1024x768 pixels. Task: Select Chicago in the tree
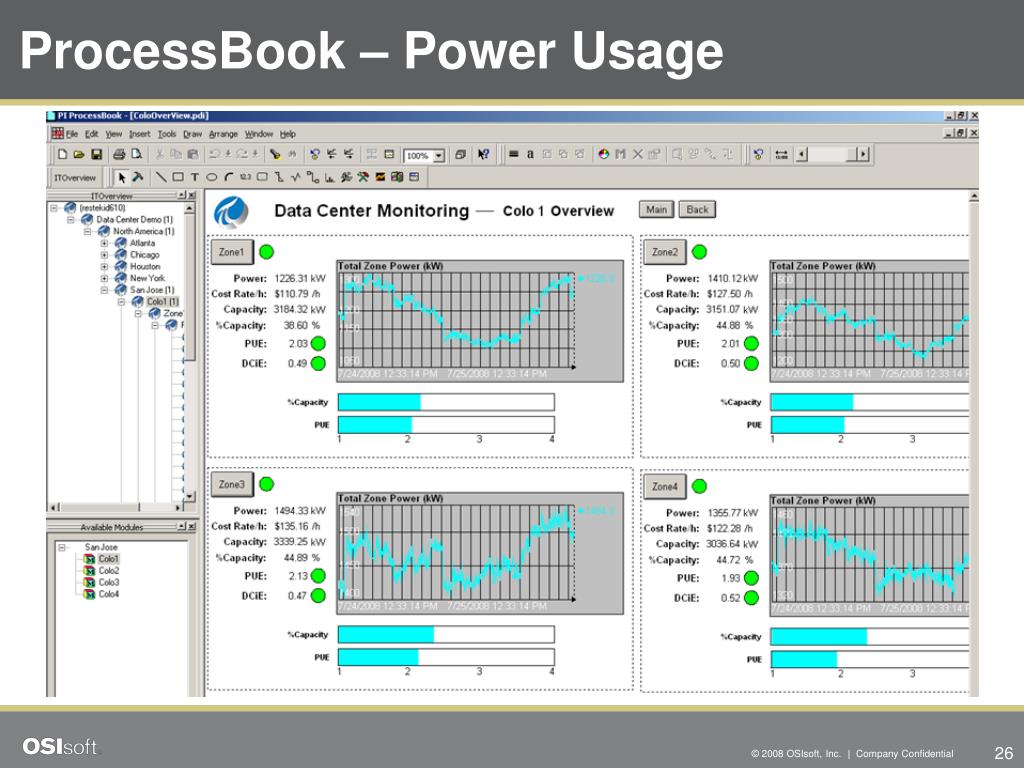pos(144,255)
